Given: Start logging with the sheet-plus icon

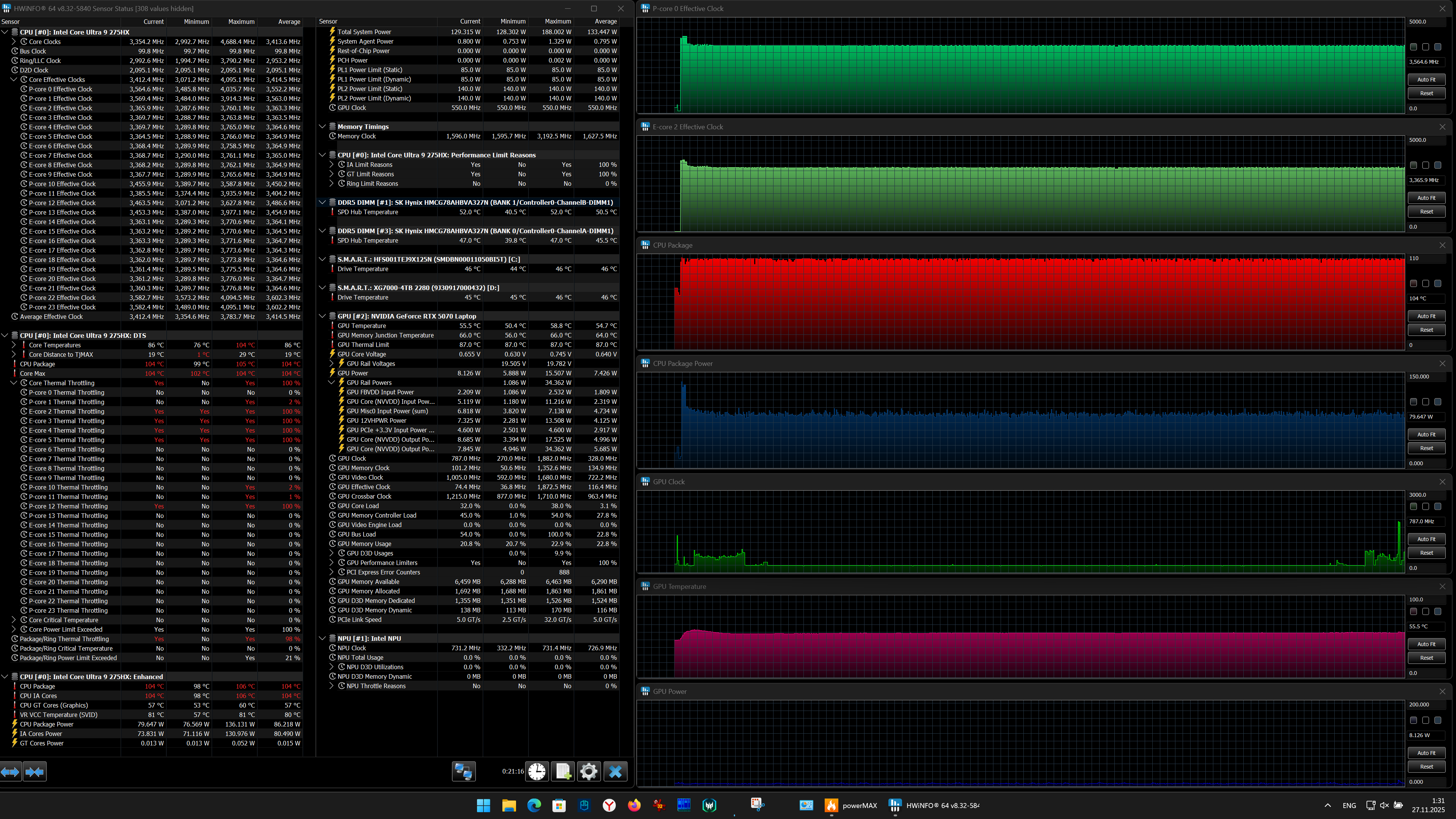Looking at the screenshot, I should [563, 772].
